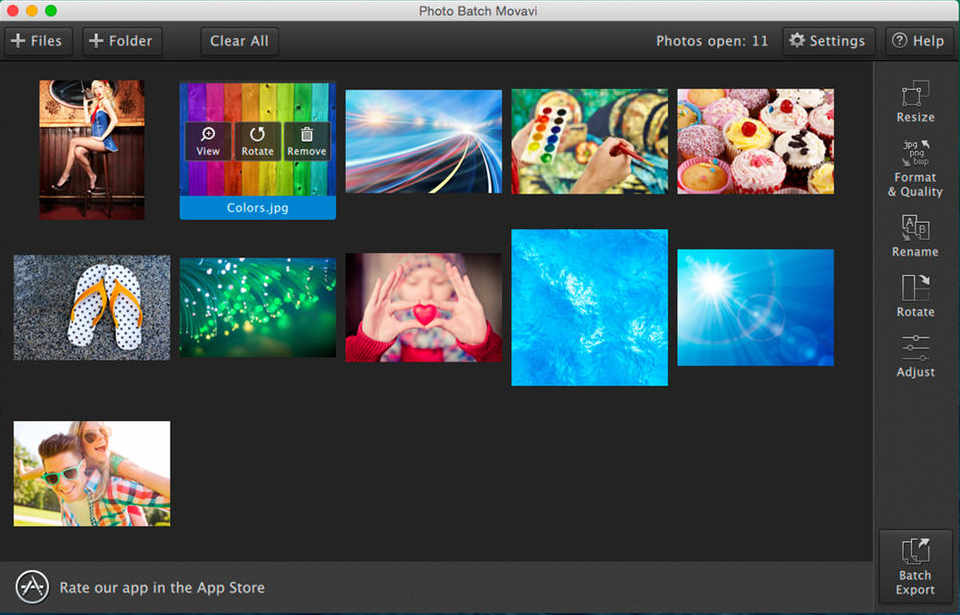Image resolution: width=960 pixels, height=615 pixels.
Task: Open the Help menu
Action: (917, 41)
